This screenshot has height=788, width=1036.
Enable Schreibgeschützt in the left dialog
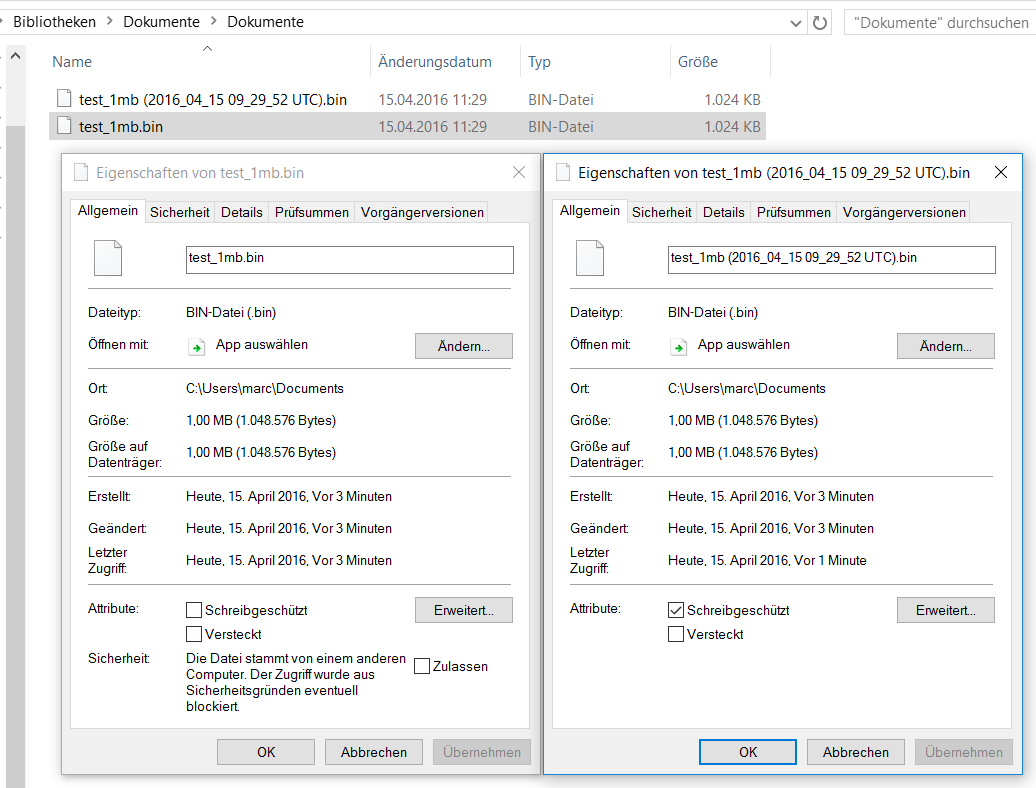194,610
